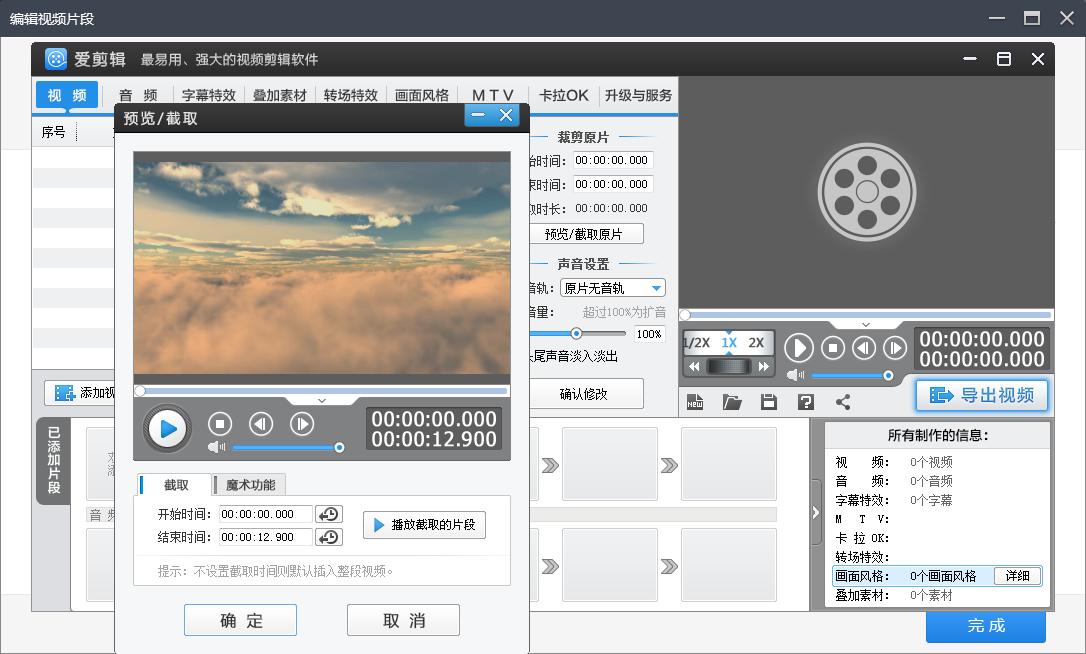The image size is (1086, 654).
Task: Click the new project icon in toolbar
Action: 695,402
